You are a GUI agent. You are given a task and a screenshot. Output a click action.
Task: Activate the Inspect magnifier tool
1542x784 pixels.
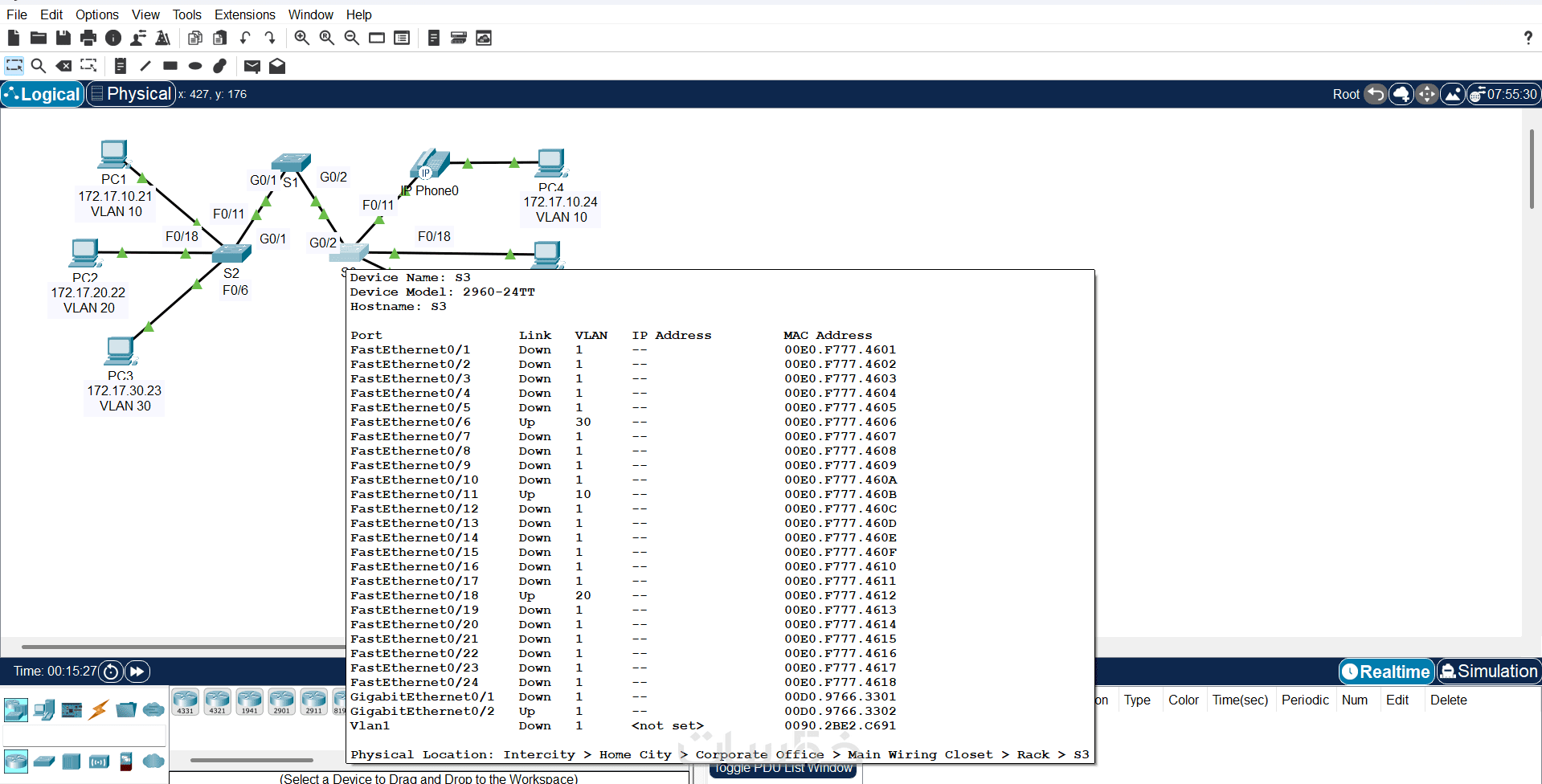point(39,66)
